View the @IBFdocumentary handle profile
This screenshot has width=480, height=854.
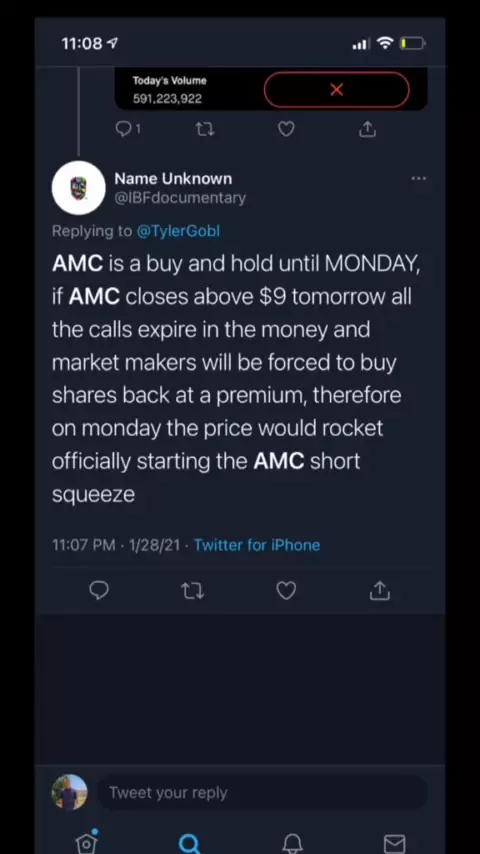tap(180, 198)
